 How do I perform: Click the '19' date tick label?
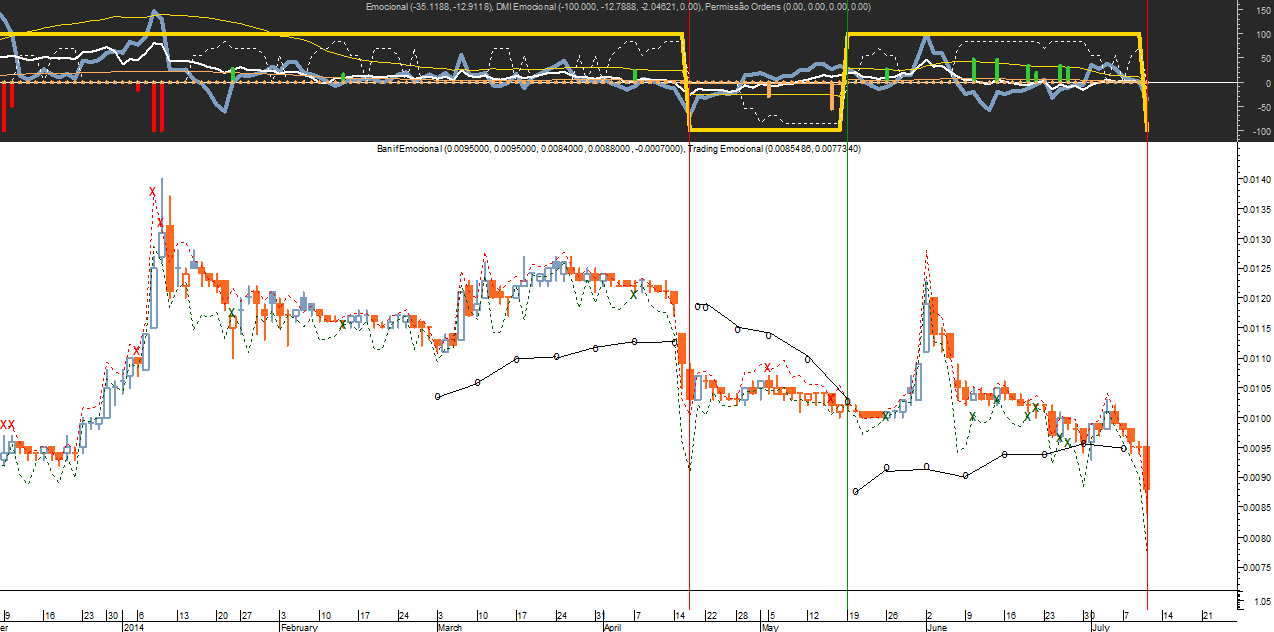pyautogui.click(x=853, y=616)
